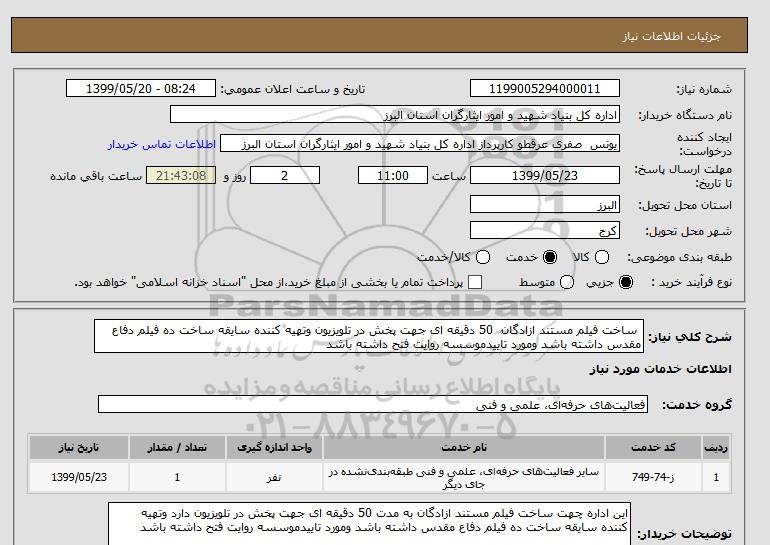Viewport: 770px width, 545px height.
Task: Click the توضیحات خریدار text box
Action: (x=369, y=523)
